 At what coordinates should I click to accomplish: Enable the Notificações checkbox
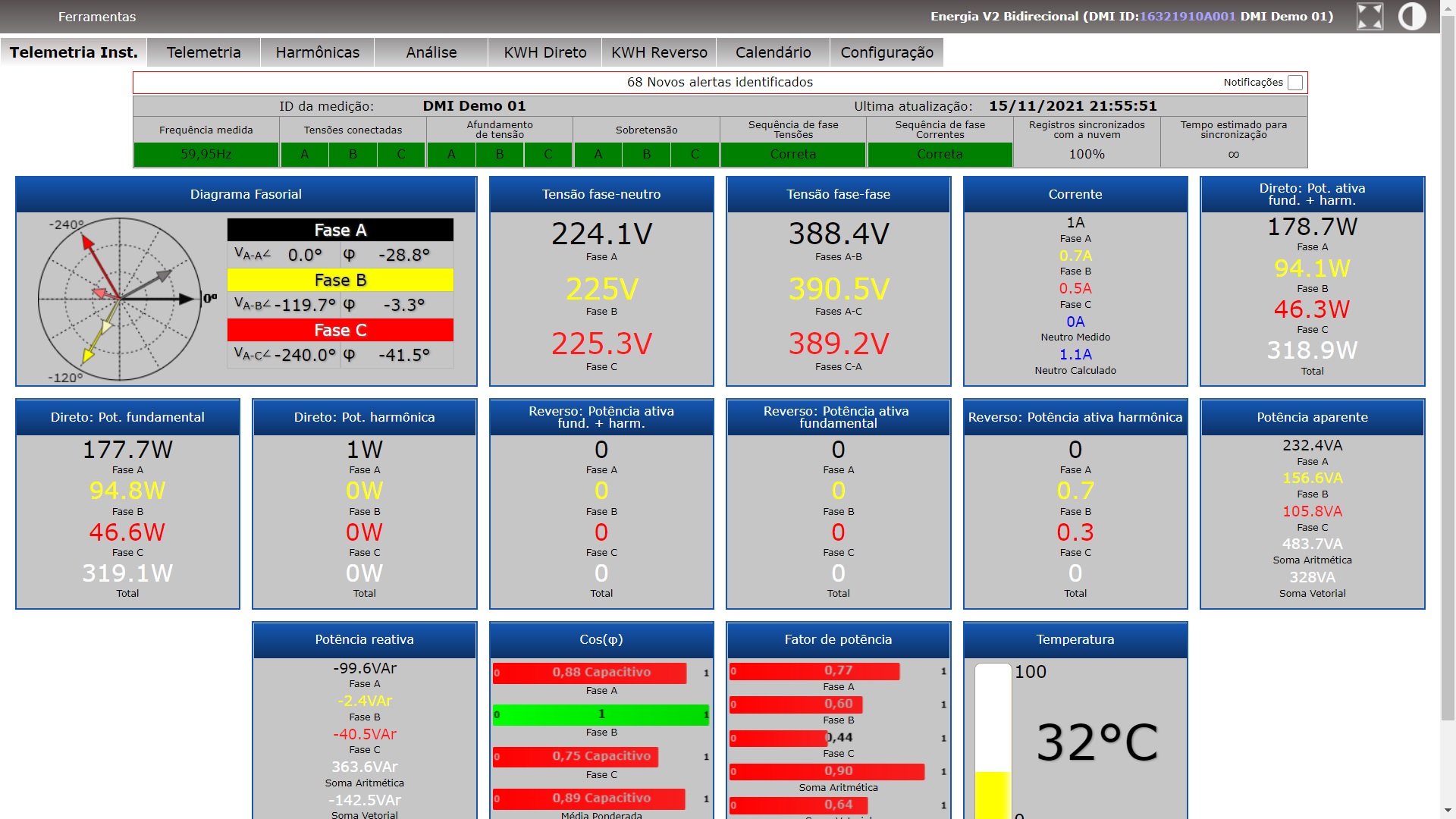point(1295,83)
